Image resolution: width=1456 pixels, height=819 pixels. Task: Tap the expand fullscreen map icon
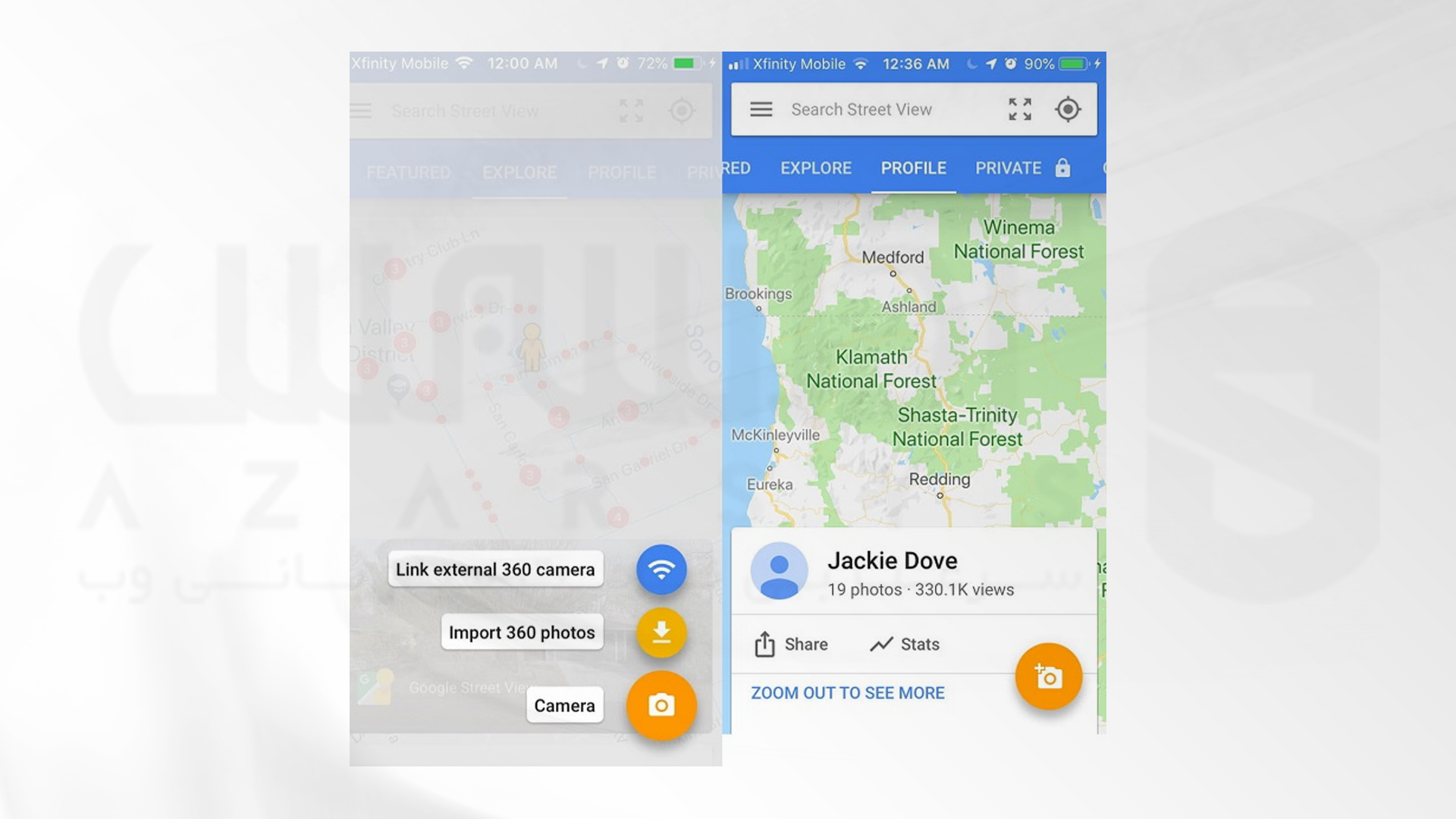[x=1020, y=109]
